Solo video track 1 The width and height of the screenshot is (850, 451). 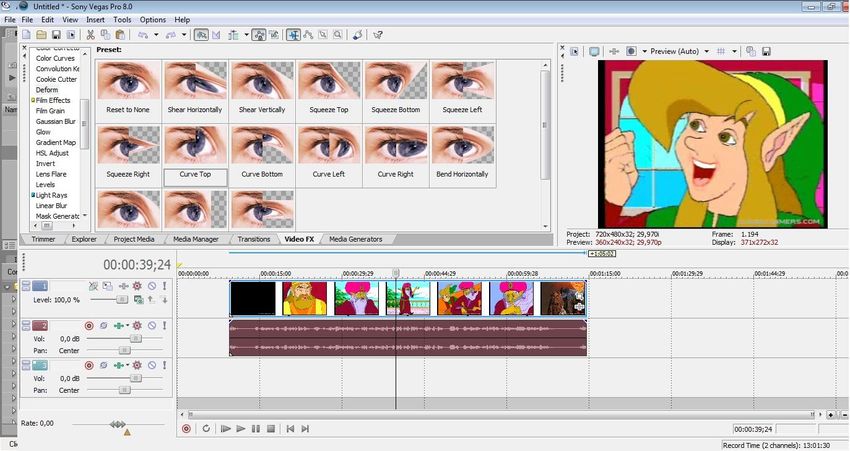[x=164, y=286]
